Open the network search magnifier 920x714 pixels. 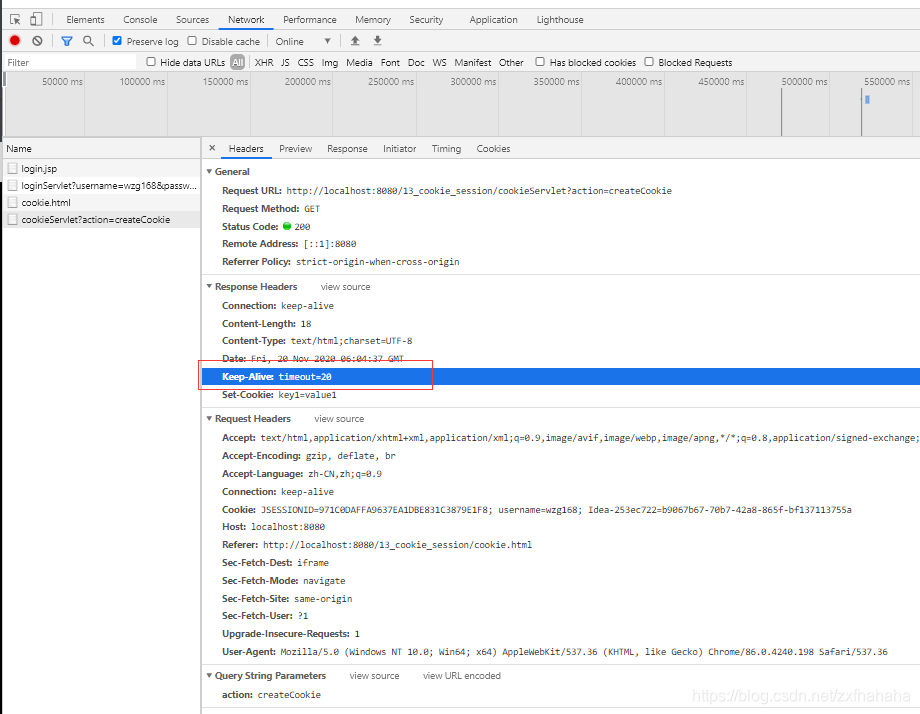point(88,40)
